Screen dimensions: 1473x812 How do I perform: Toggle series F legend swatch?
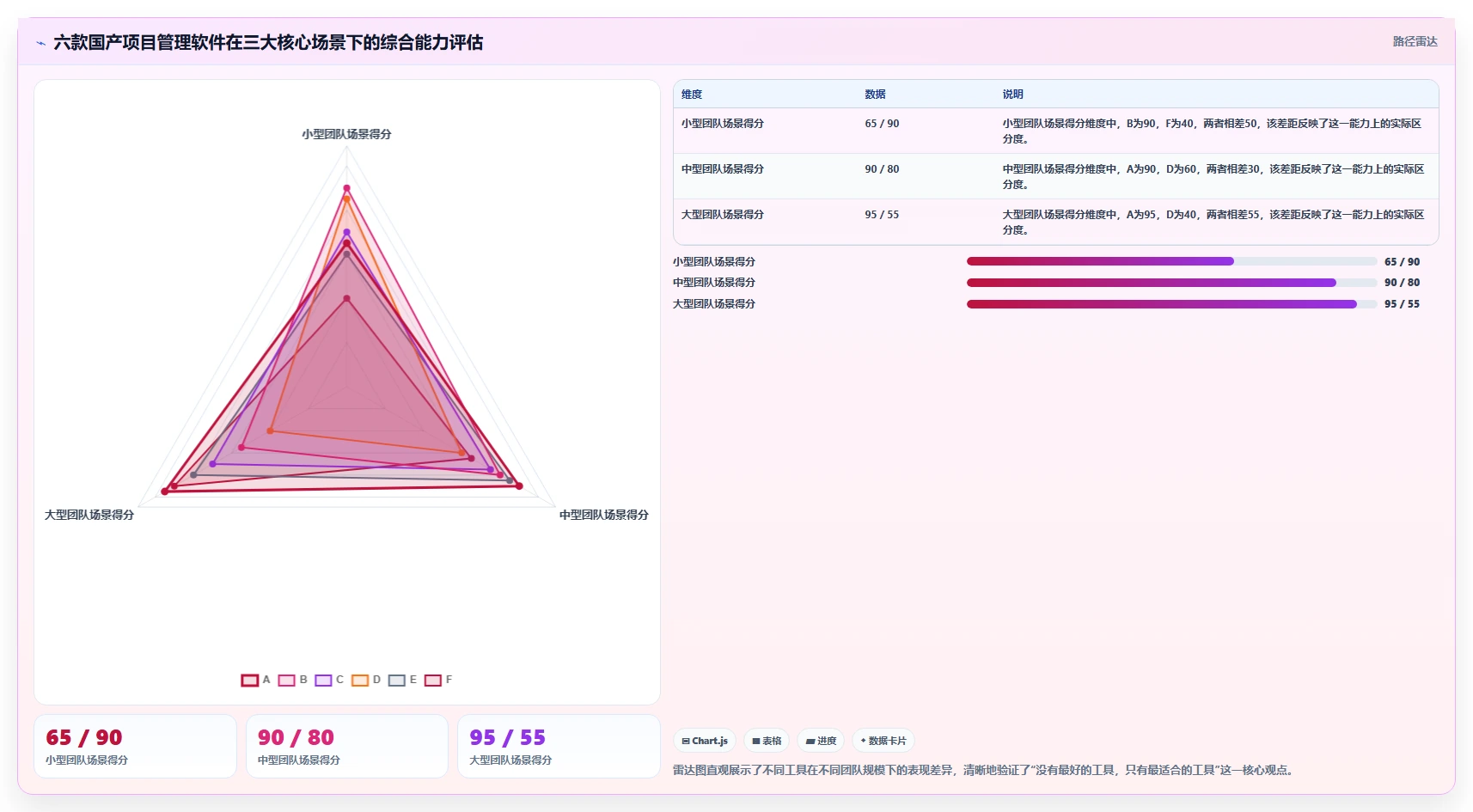pos(433,681)
